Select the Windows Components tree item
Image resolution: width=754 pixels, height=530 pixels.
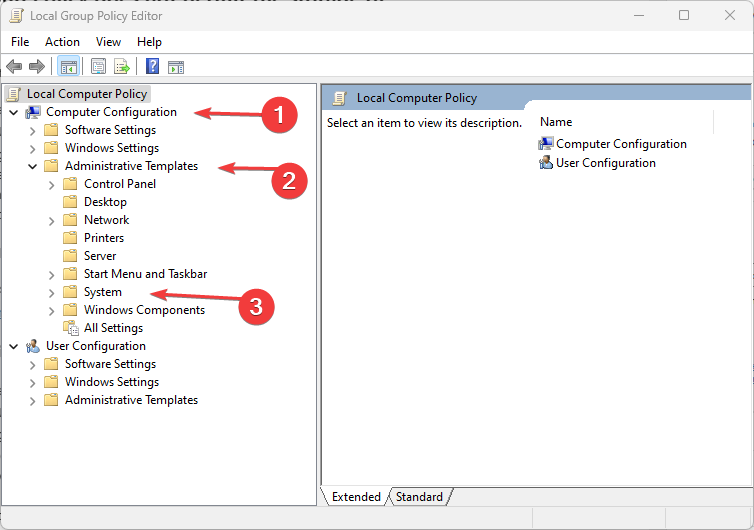144,310
